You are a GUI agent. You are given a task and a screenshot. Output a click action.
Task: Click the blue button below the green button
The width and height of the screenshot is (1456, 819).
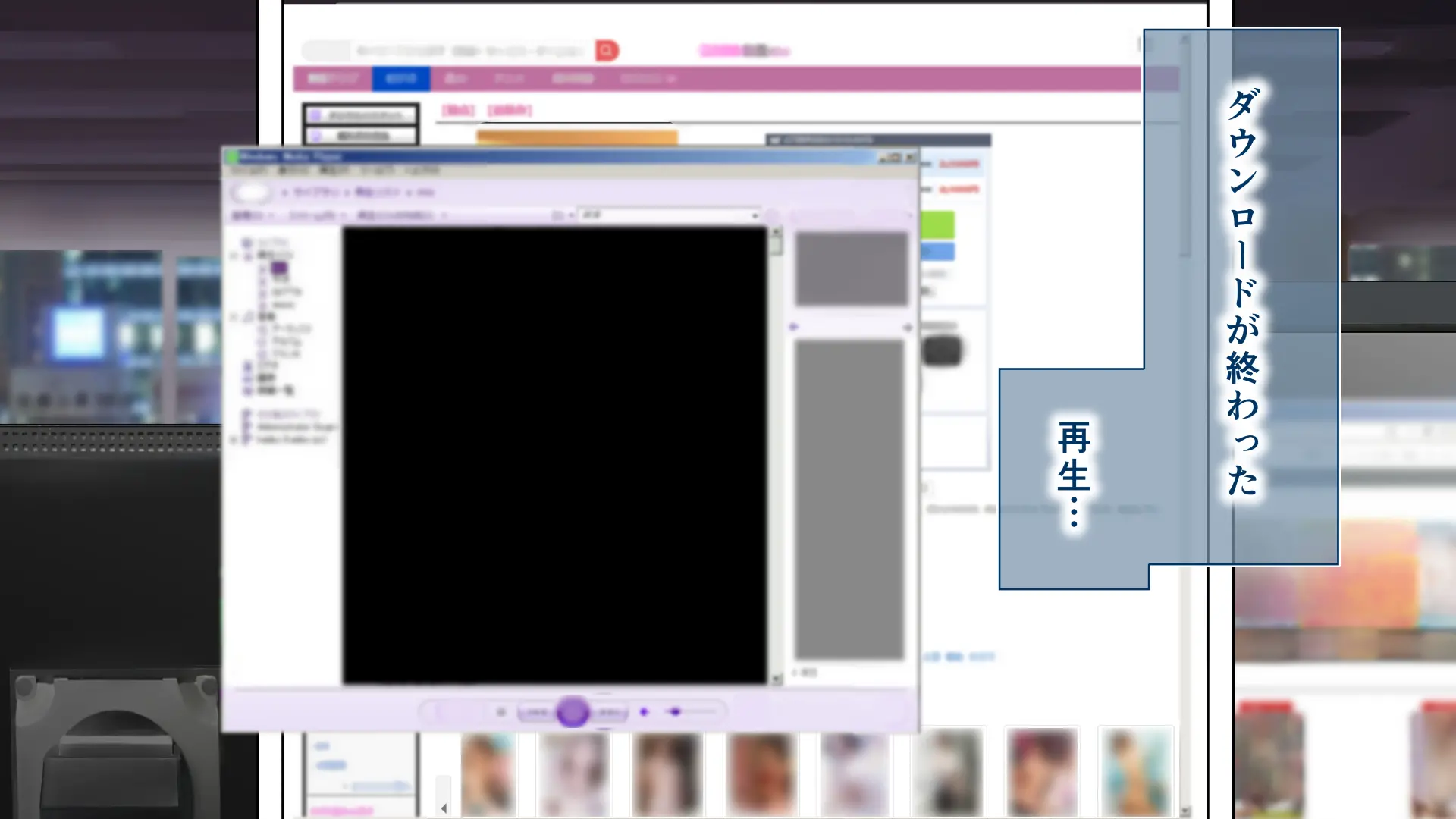(937, 252)
